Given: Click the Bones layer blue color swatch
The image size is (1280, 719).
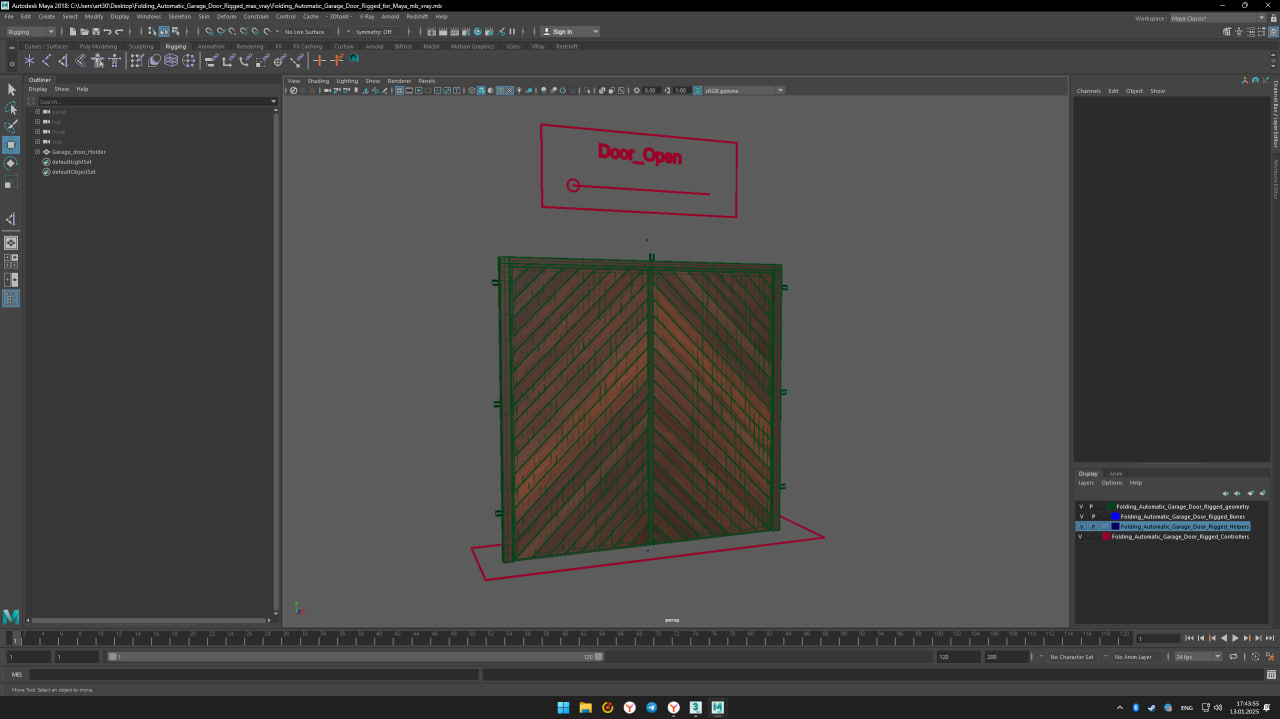Looking at the screenshot, I should [x=1115, y=517].
